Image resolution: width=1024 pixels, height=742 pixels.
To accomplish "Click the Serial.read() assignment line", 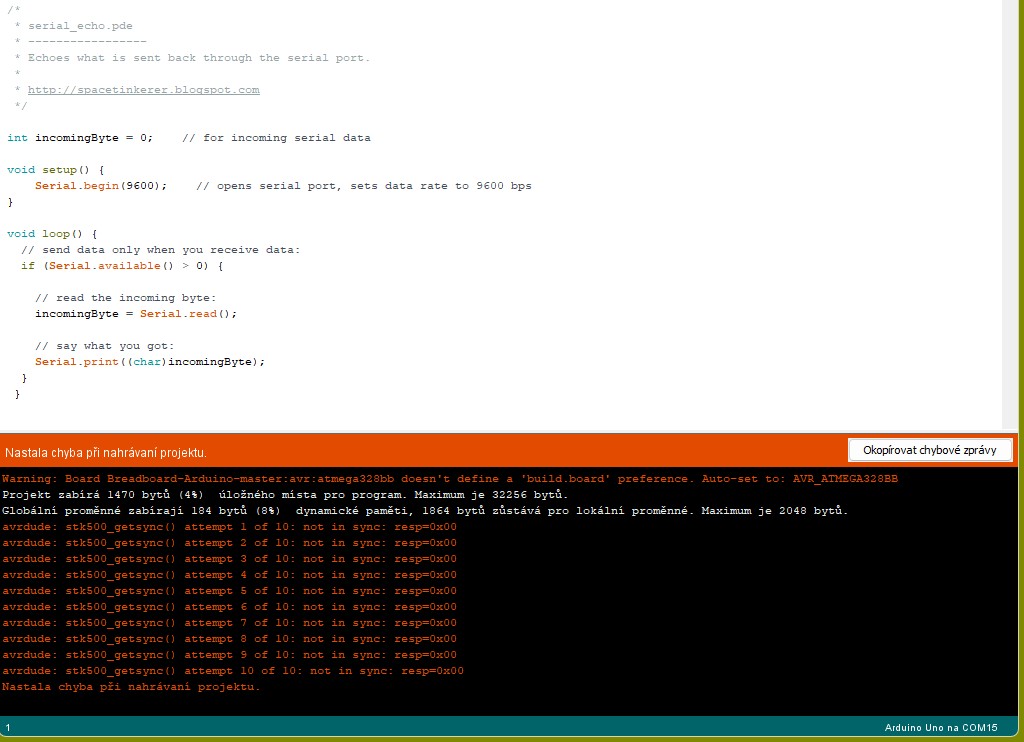I will pos(136,314).
